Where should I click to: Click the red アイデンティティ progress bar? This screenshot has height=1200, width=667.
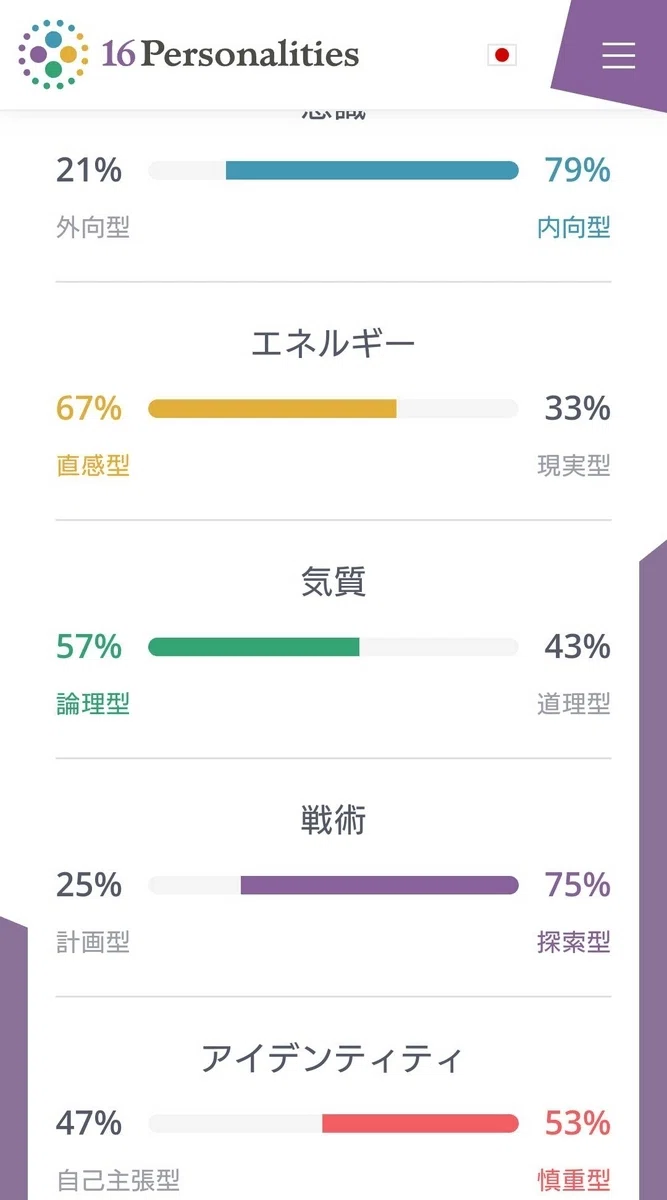coord(333,1124)
